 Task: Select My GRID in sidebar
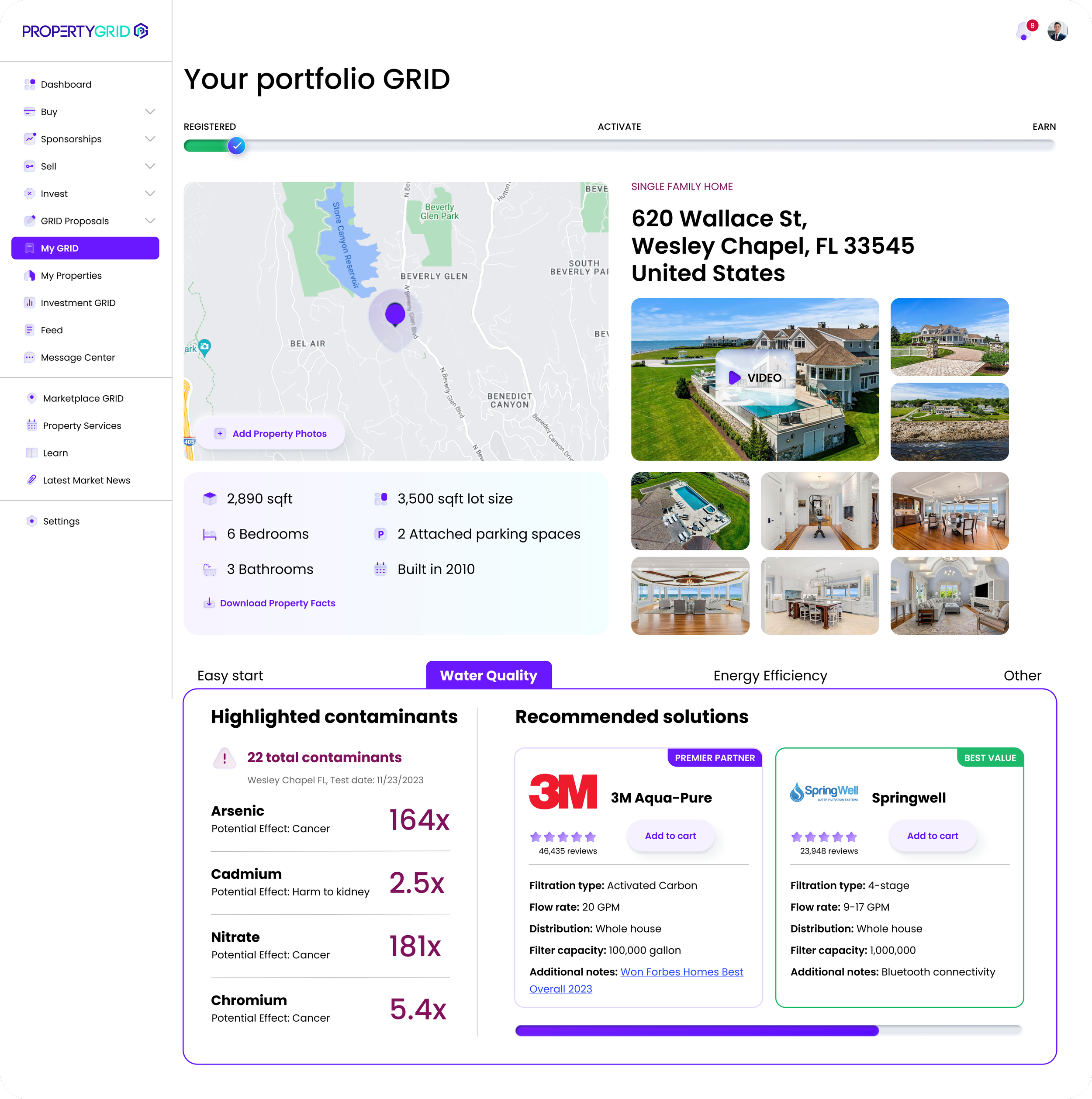click(x=85, y=248)
